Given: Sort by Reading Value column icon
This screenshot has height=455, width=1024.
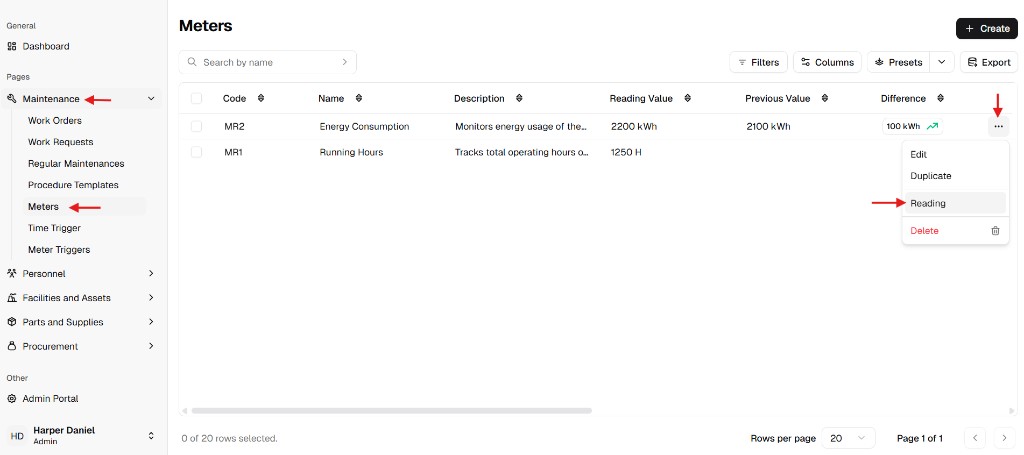Looking at the screenshot, I should pyautogui.click(x=687, y=99).
